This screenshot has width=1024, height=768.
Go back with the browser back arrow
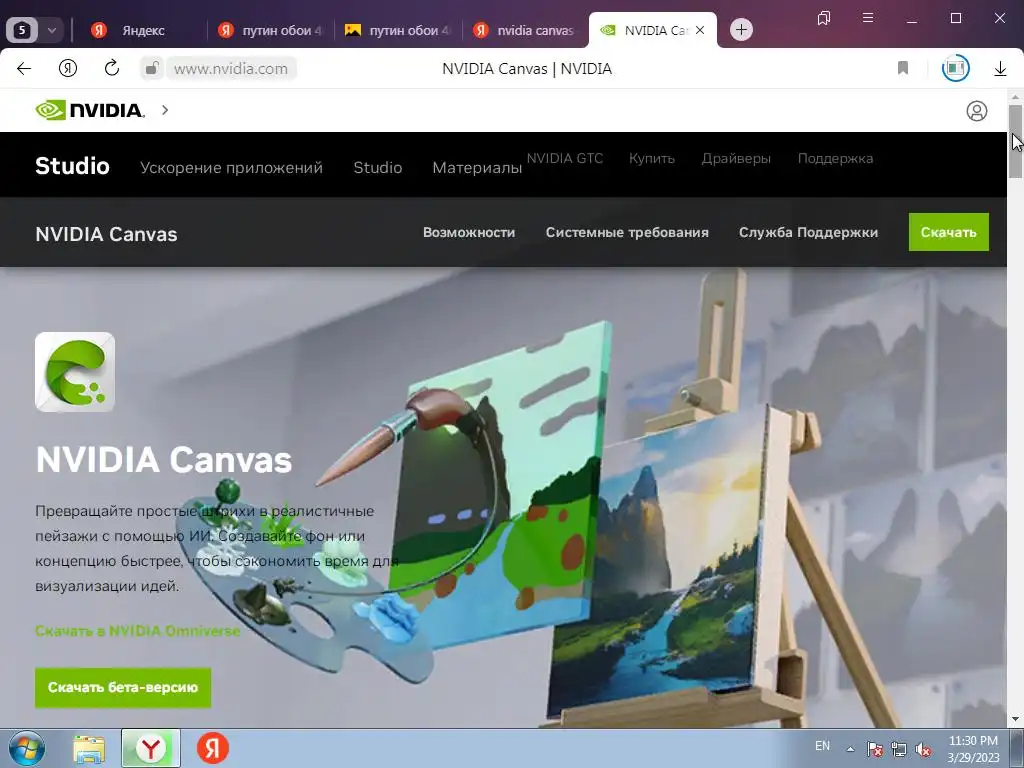[24, 69]
